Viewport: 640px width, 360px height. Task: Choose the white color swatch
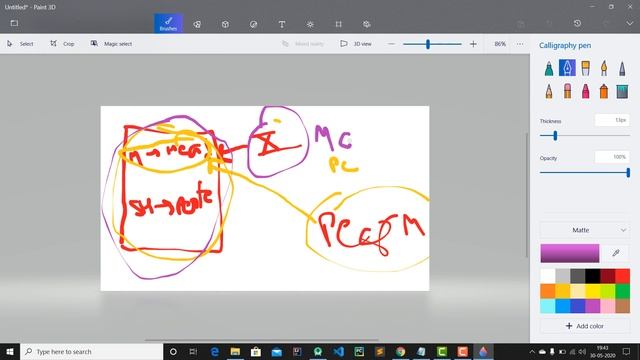[548, 276]
